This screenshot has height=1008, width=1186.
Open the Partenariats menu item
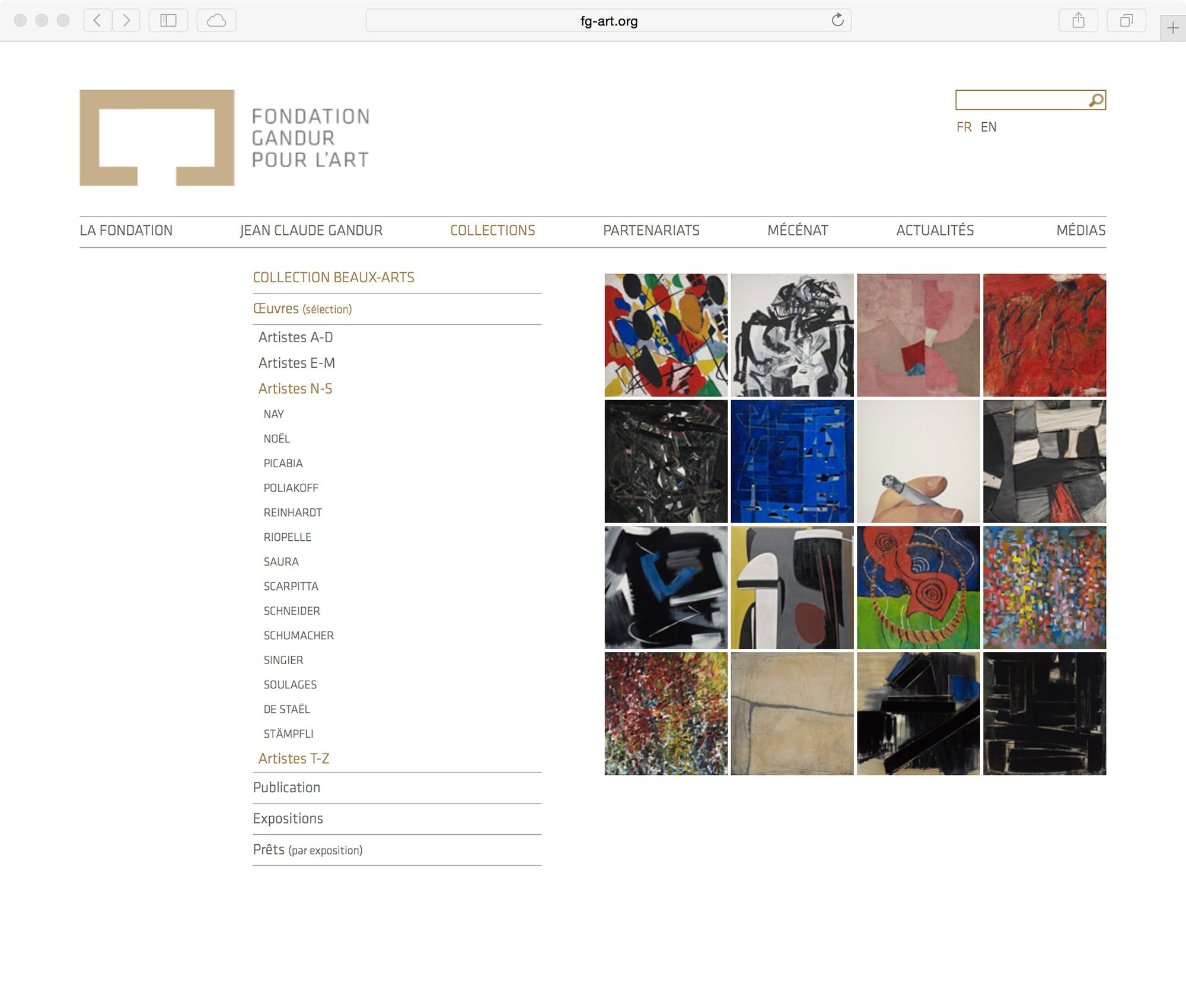651,231
